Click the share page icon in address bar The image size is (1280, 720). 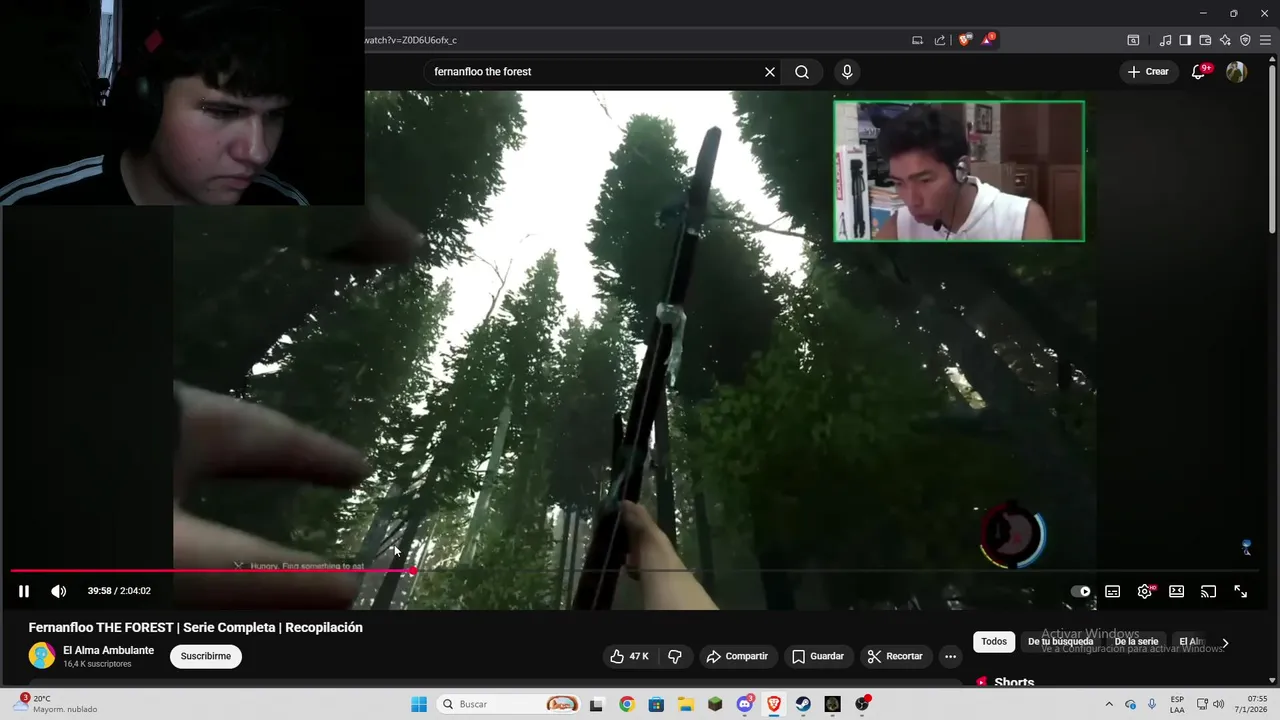click(x=940, y=40)
